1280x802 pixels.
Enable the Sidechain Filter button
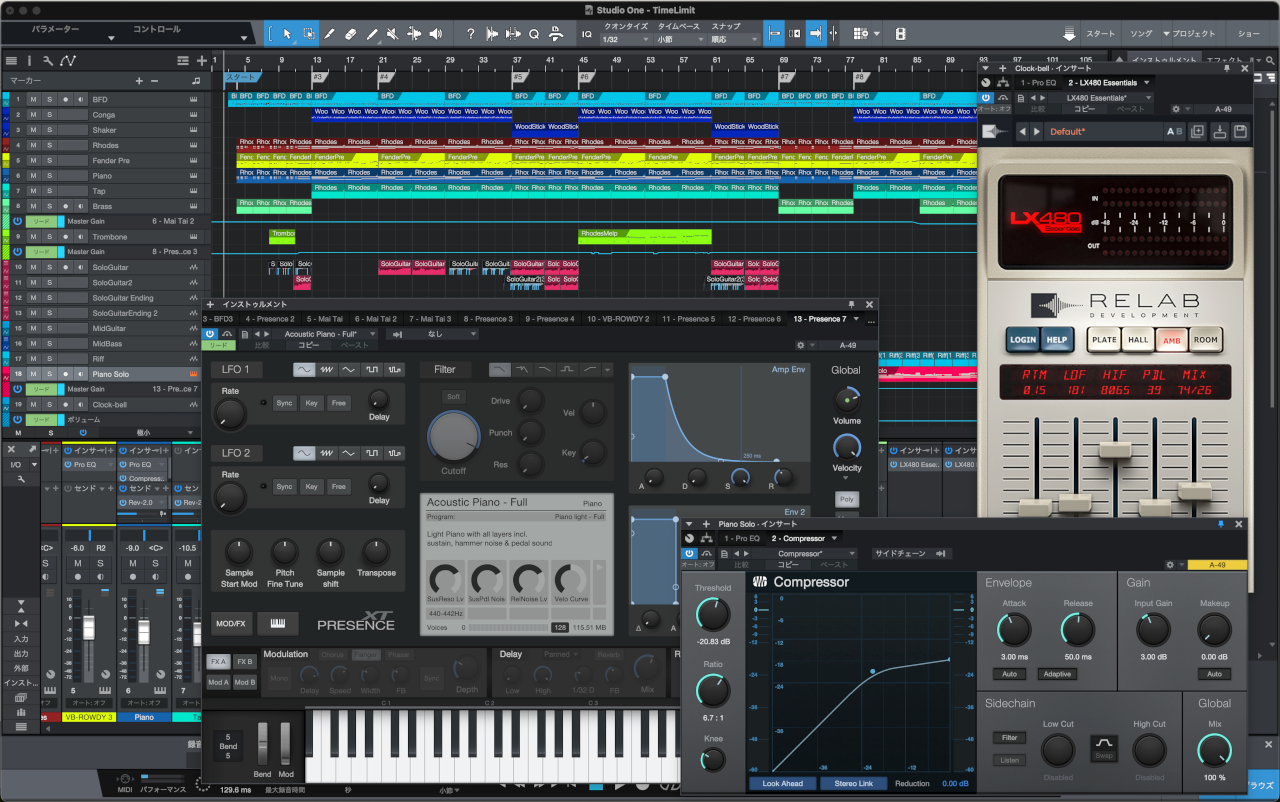1009,738
